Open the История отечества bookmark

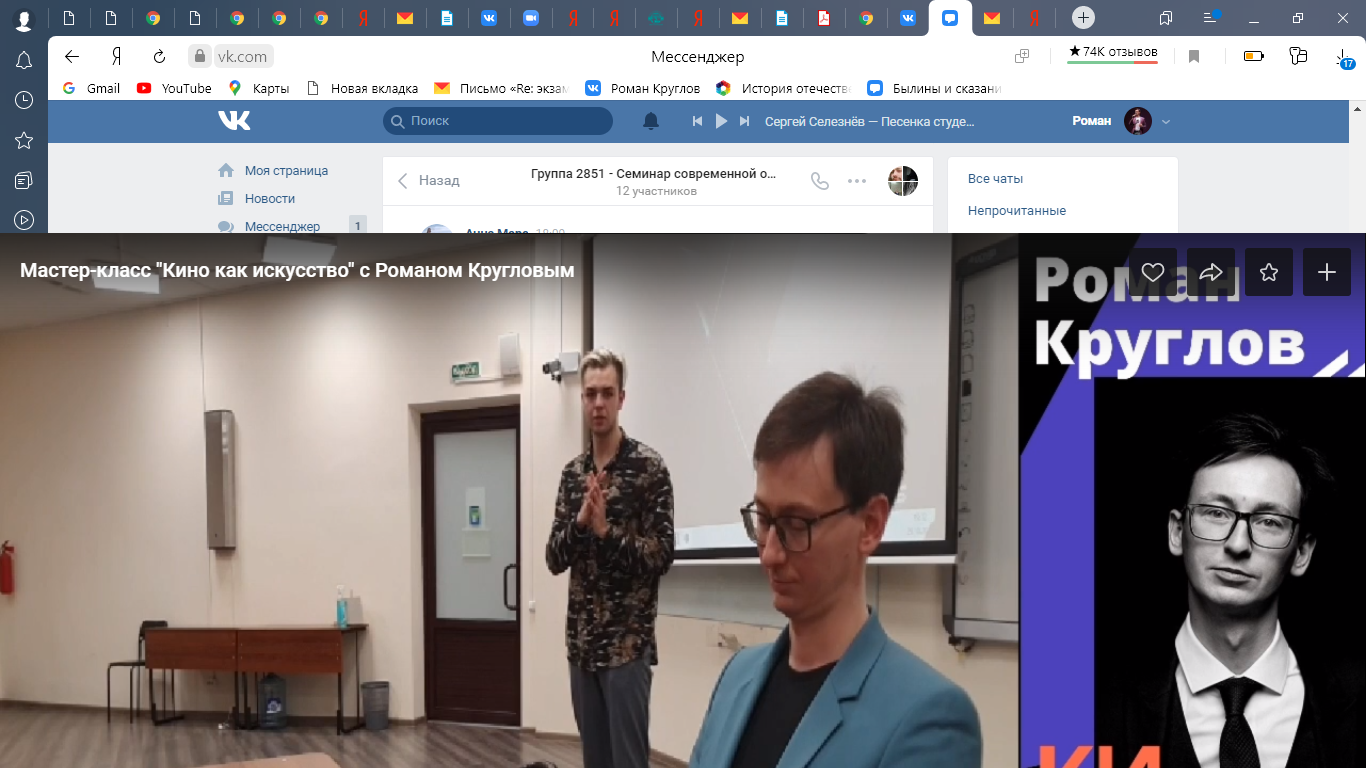point(783,88)
